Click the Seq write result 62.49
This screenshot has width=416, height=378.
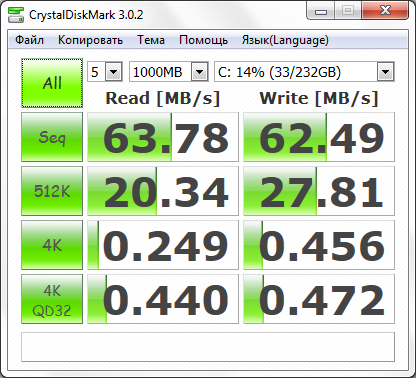pos(319,137)
